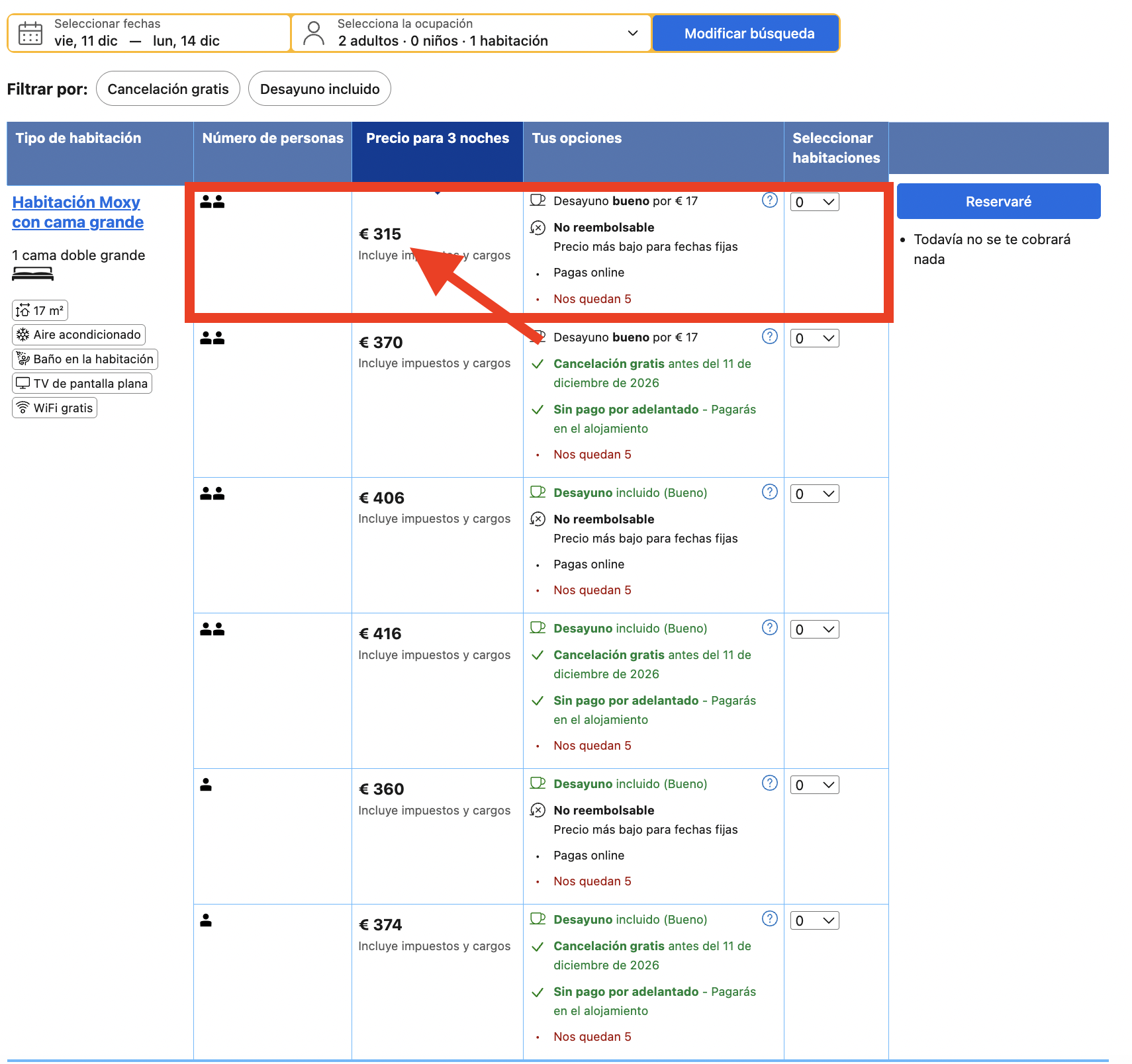Click help icon in the €416 row
The height and width of the screenshot is (1064, 1132).
(x=769, y=627)
